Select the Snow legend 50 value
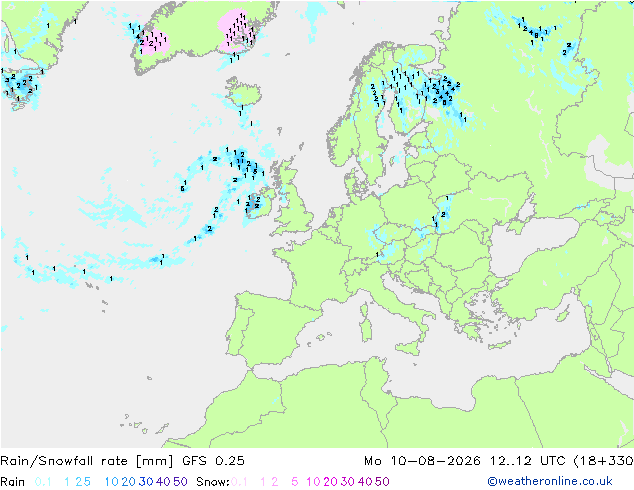 (x=382, y=482)
